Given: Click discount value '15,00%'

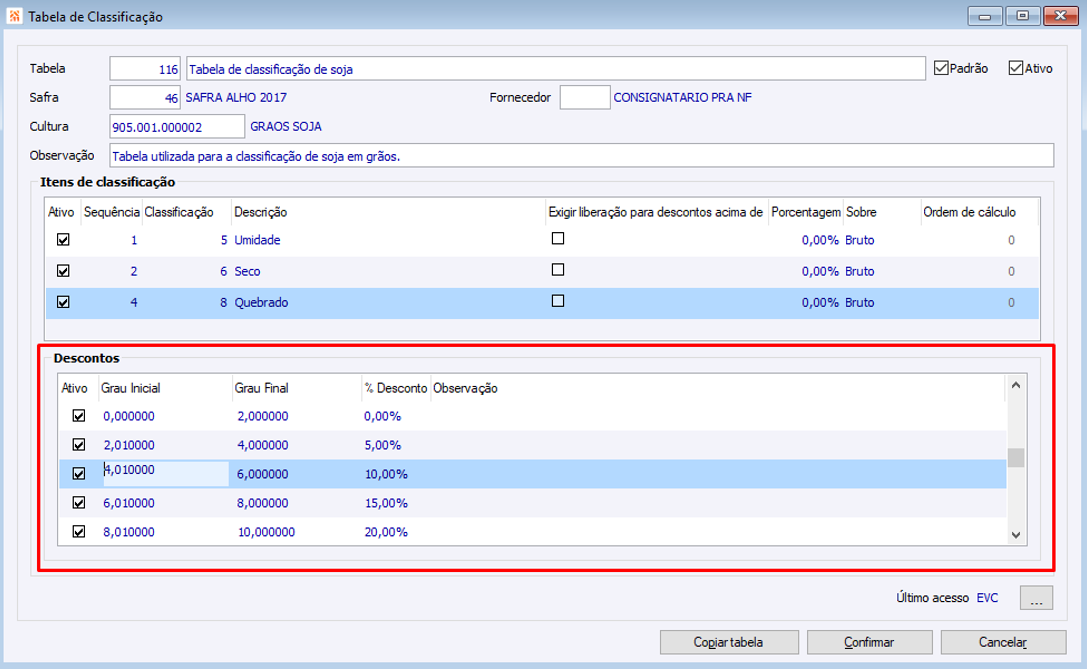Looking at the screenshot, I should (x=386, y=503).
